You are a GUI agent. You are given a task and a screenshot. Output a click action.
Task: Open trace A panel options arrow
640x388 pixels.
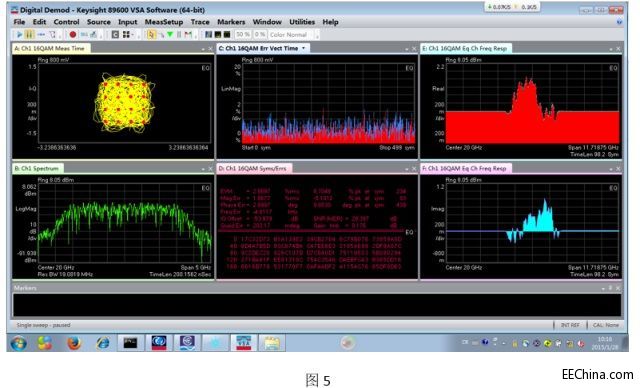coord(203,49)
